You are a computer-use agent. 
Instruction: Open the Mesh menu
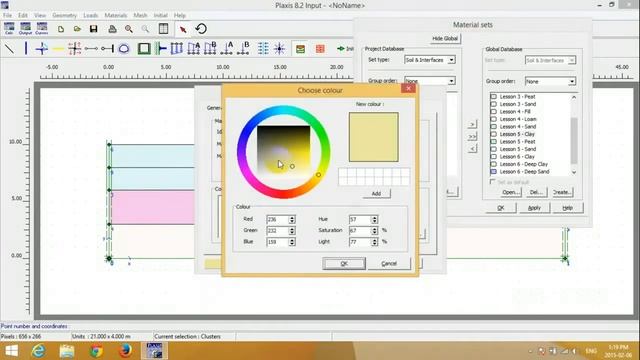(x=140, y=15)
